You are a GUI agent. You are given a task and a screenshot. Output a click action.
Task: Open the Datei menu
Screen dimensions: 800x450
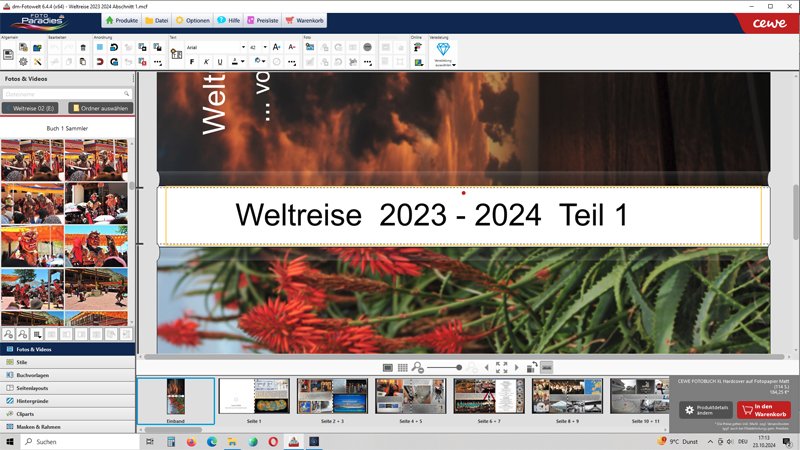[157, 20]
